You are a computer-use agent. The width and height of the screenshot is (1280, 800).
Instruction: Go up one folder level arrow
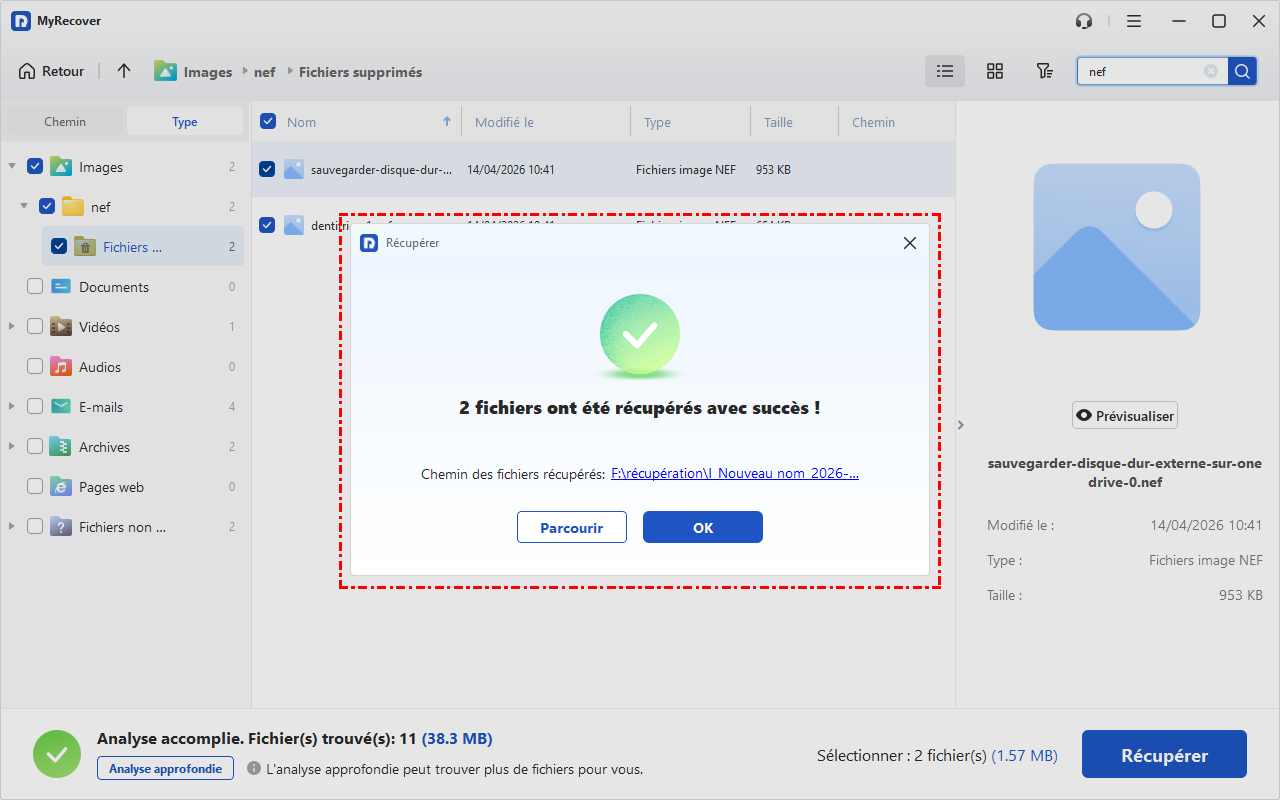124,71
